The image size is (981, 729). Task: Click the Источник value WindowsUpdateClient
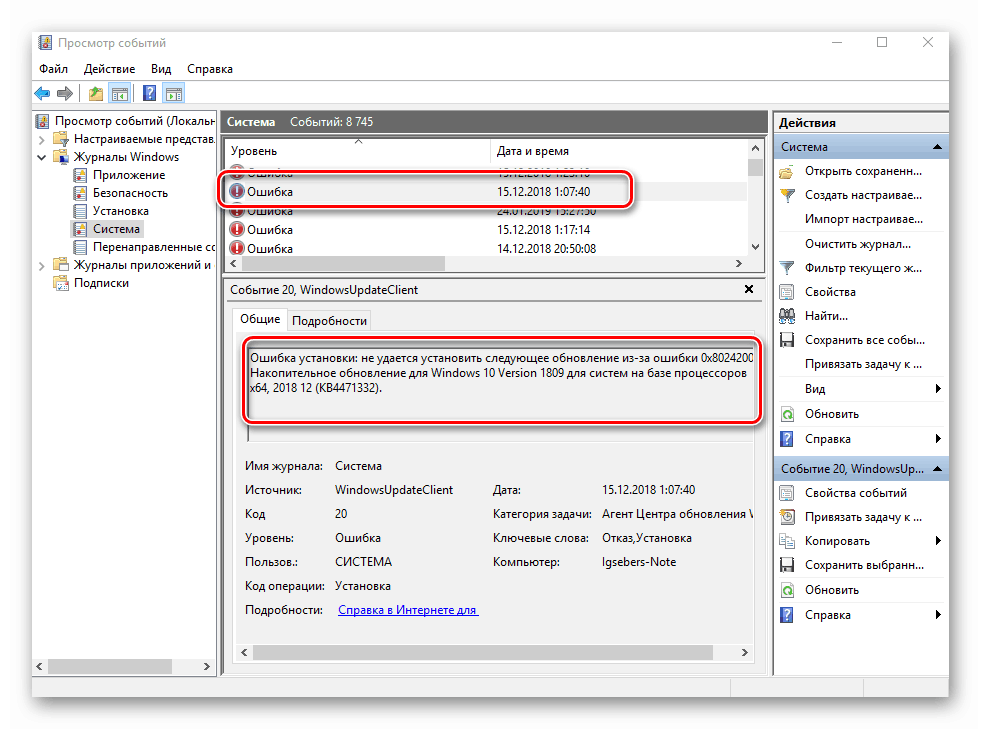[394, 490]
